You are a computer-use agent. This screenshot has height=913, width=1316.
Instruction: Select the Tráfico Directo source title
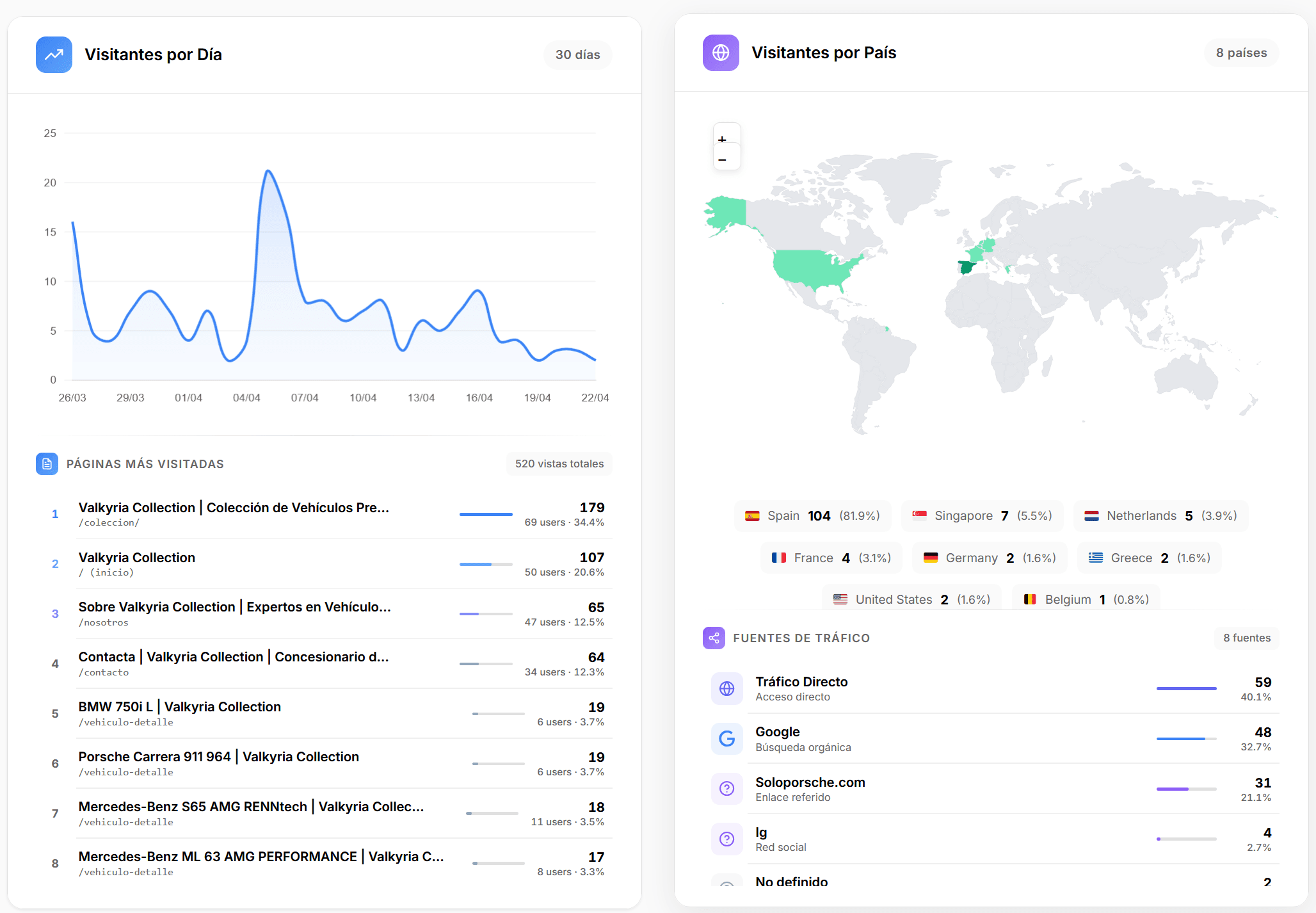click(x=801, y=682)
